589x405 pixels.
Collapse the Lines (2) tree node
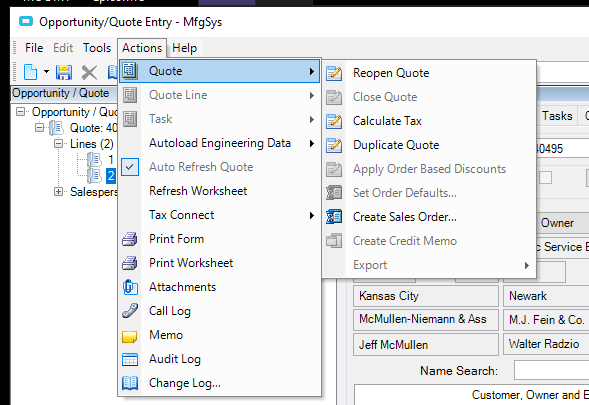[59, 144]
